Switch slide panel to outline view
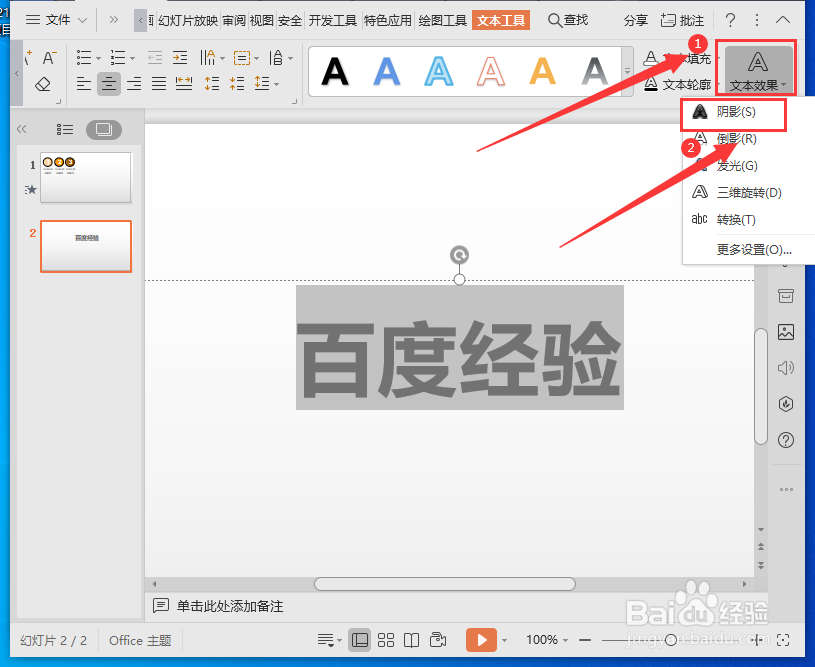Screen dimensions: 815x667 pos(65,129)
